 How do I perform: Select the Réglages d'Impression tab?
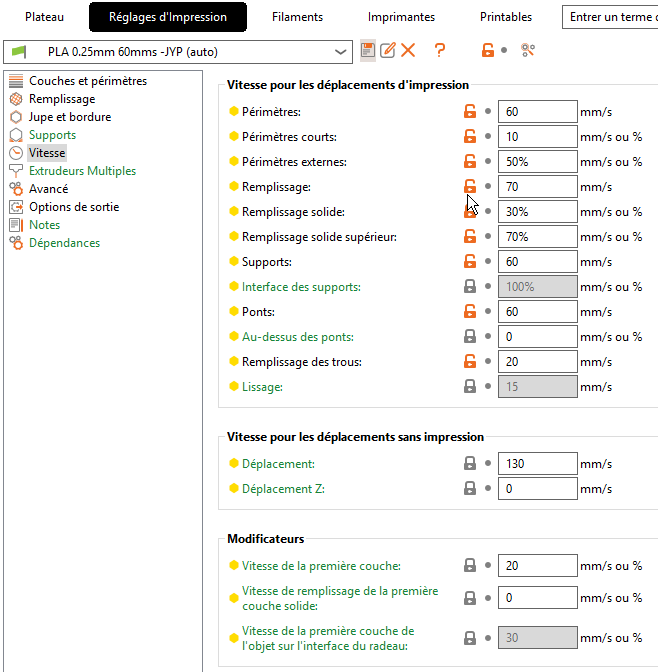168,17
